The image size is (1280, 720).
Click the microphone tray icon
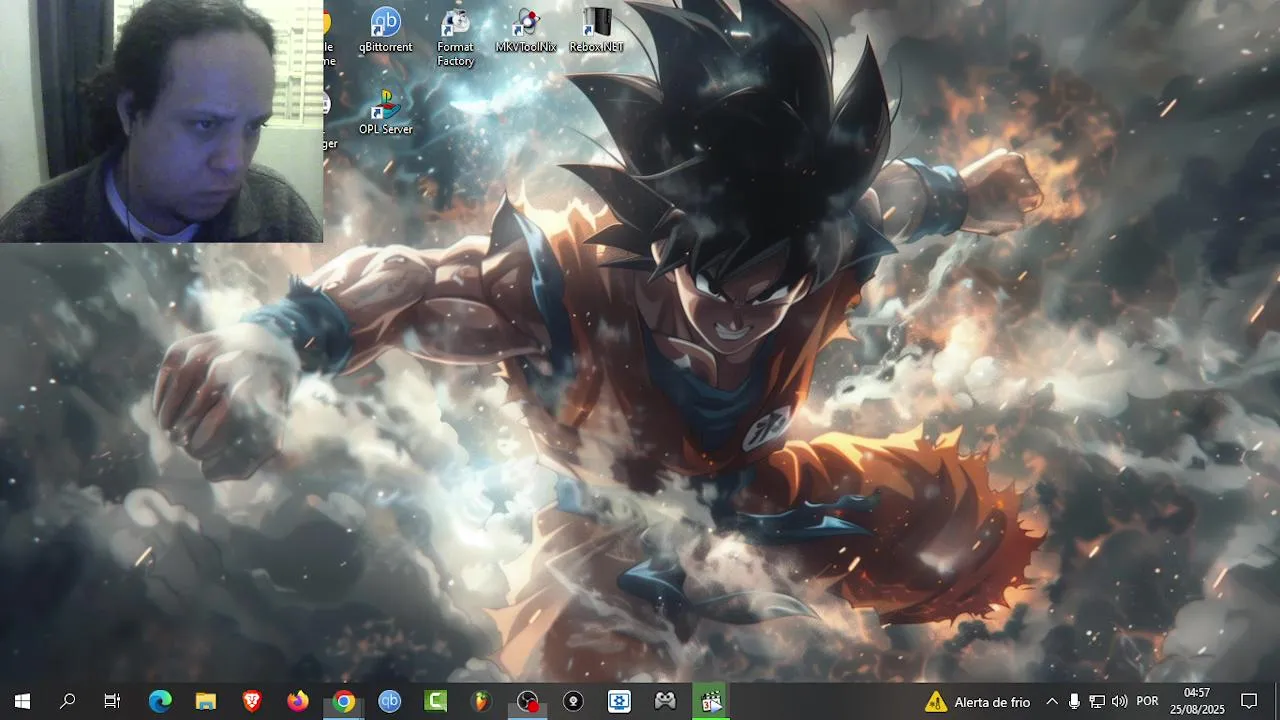[1074, 702]
